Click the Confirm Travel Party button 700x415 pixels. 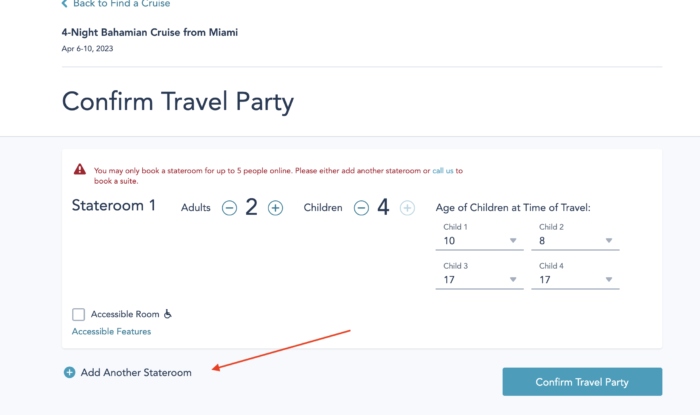(x=582, y=382)
